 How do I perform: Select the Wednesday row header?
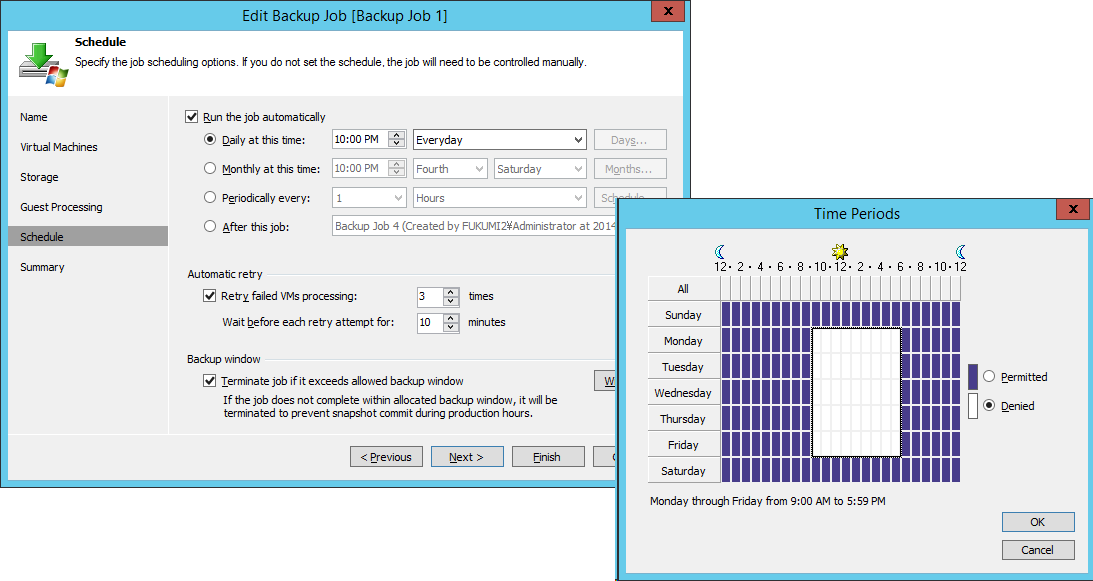[x=683, y=393]
